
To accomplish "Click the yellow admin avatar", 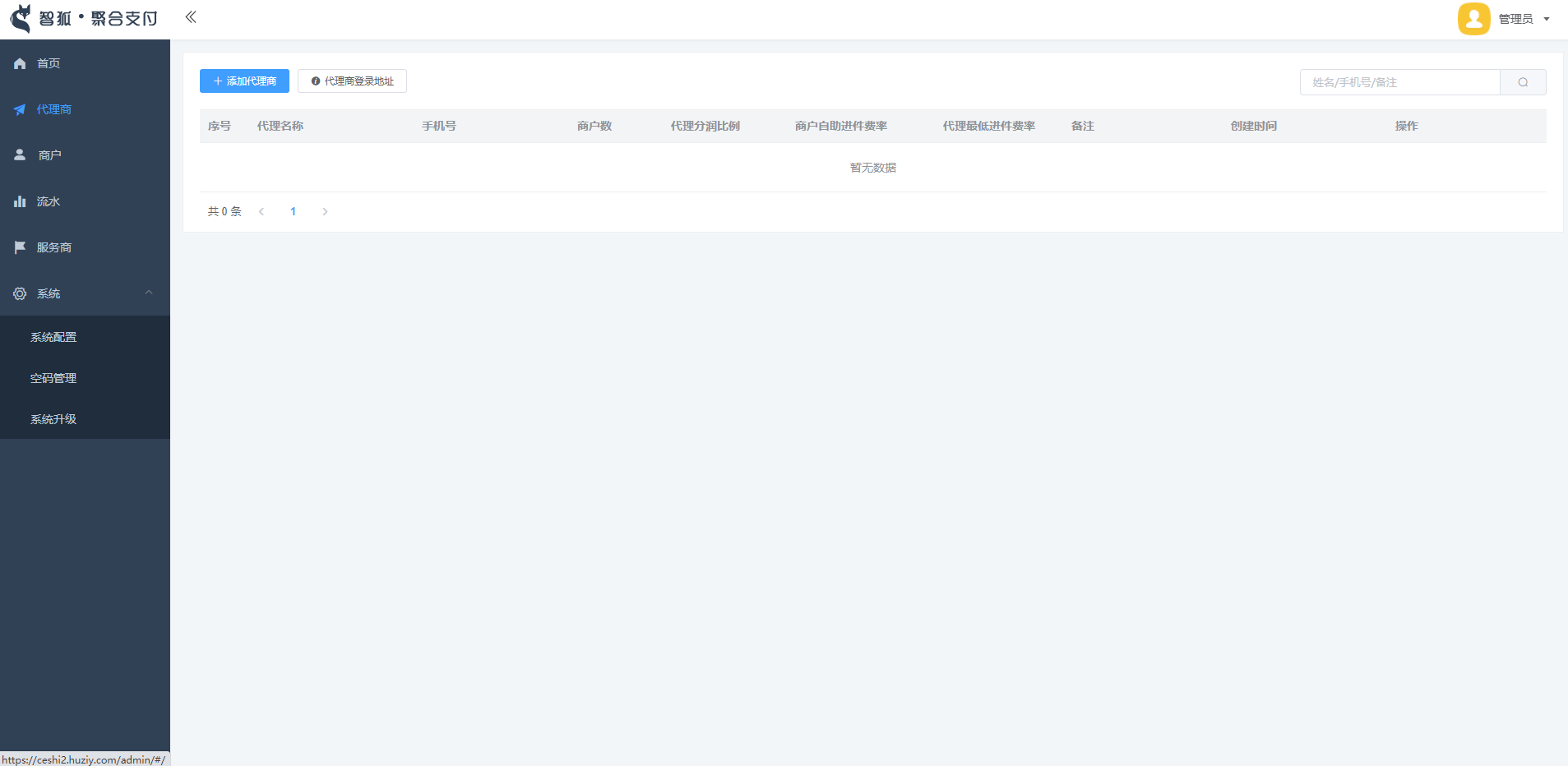I will pos(1473,19).
